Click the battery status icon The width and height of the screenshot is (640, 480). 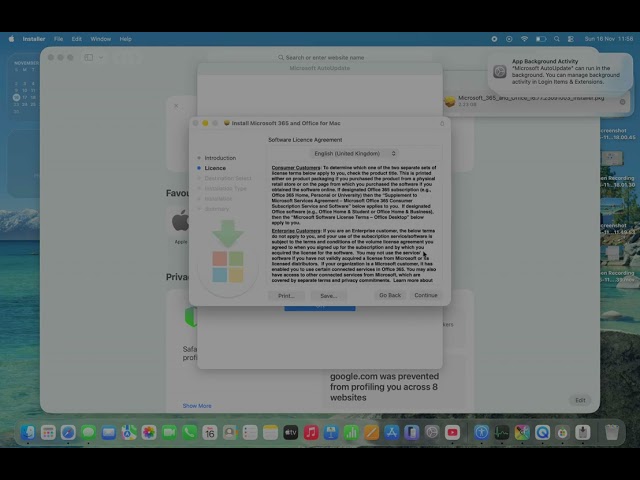[541, 39]
